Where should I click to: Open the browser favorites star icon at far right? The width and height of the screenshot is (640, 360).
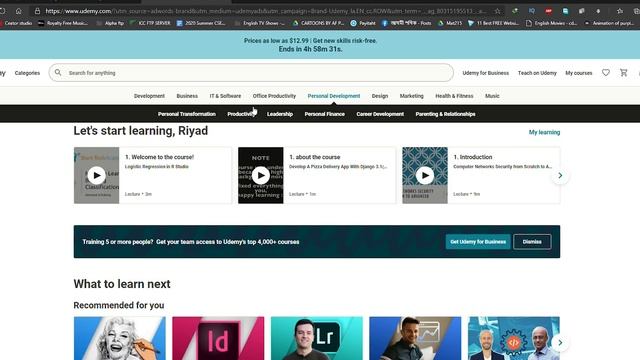point(620,11)
